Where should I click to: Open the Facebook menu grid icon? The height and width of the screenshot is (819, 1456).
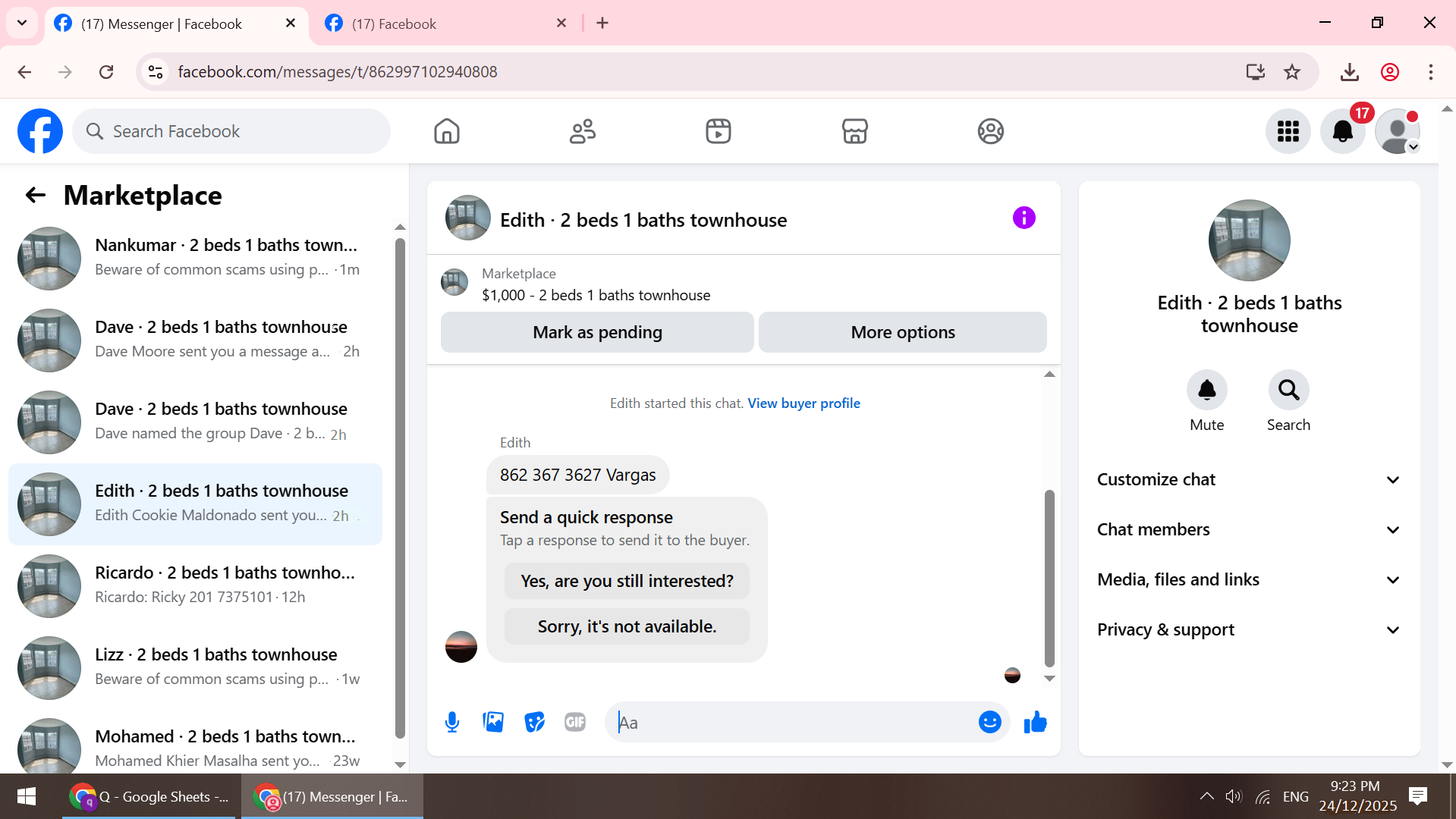[1288, 131]
